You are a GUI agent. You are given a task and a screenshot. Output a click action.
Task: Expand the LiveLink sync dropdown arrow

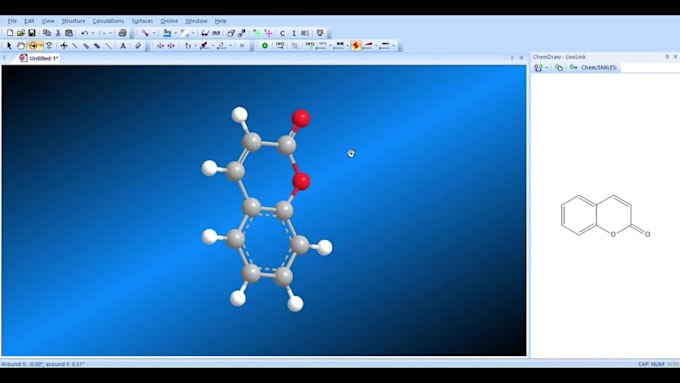[546, 68]
